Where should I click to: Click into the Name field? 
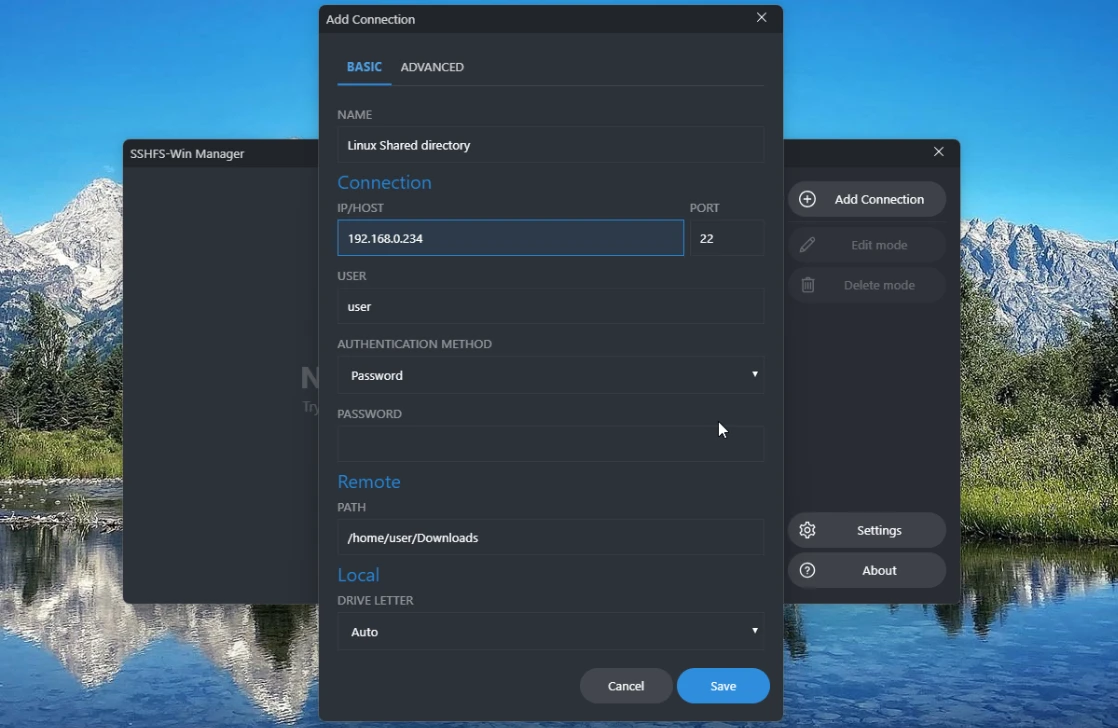550,145
